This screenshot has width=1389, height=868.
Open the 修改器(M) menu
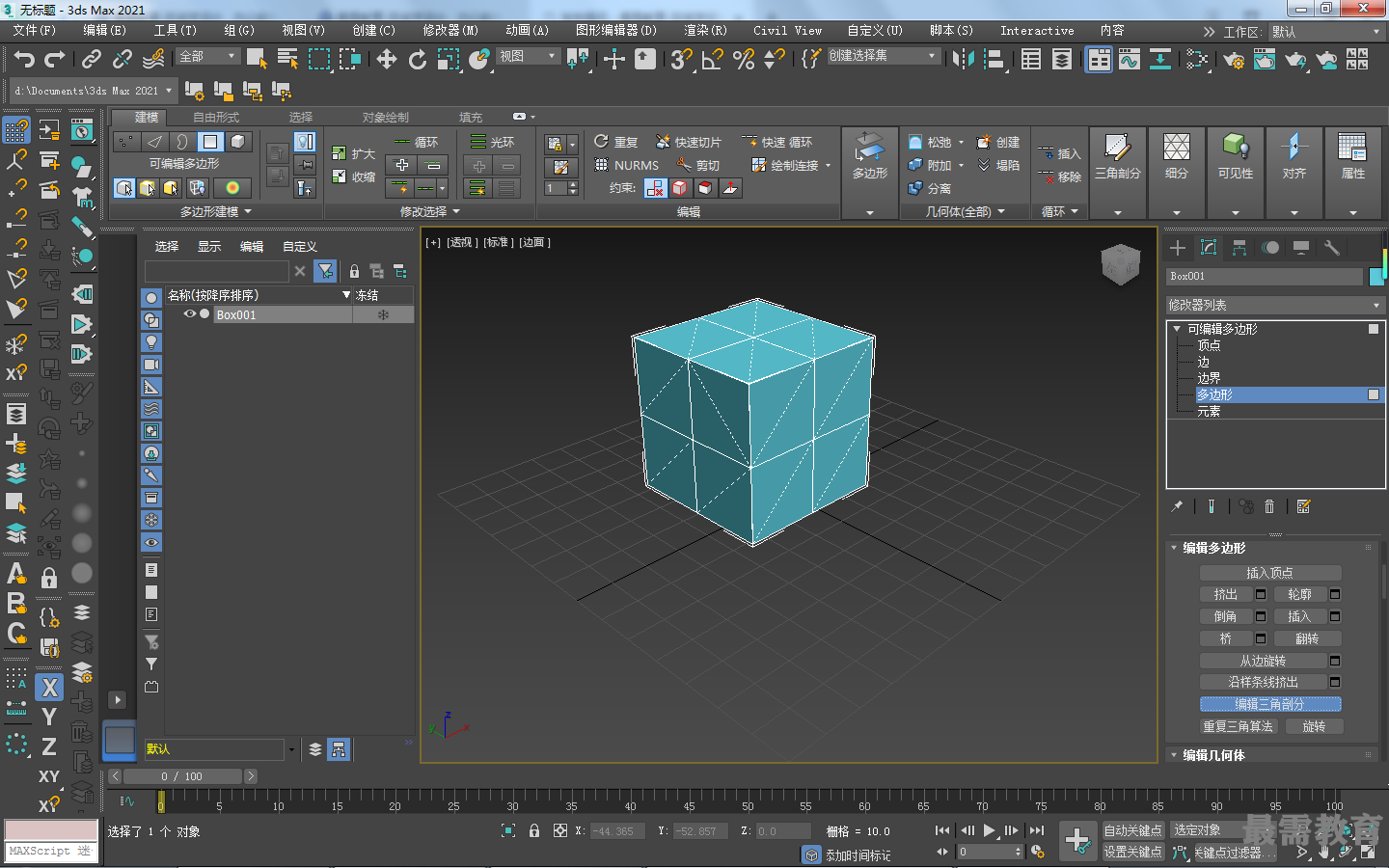449,31
